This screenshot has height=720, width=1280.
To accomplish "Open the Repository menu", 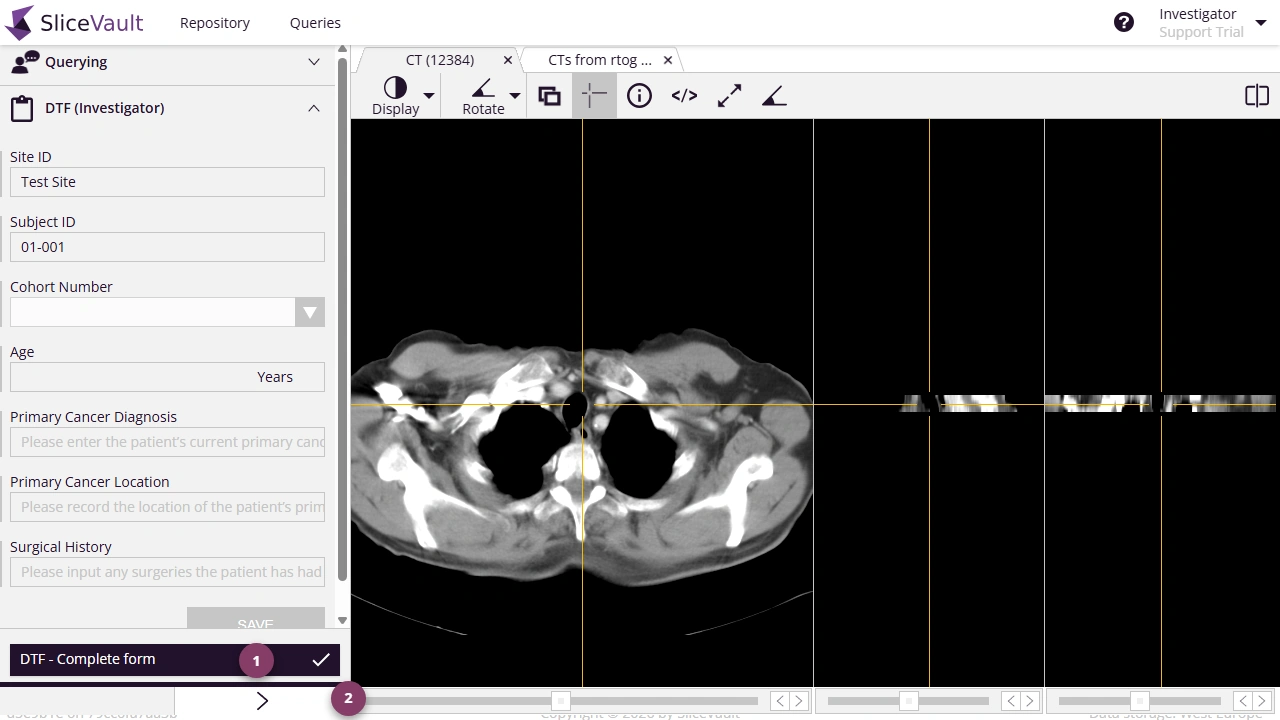I will [x=215, y=22].
